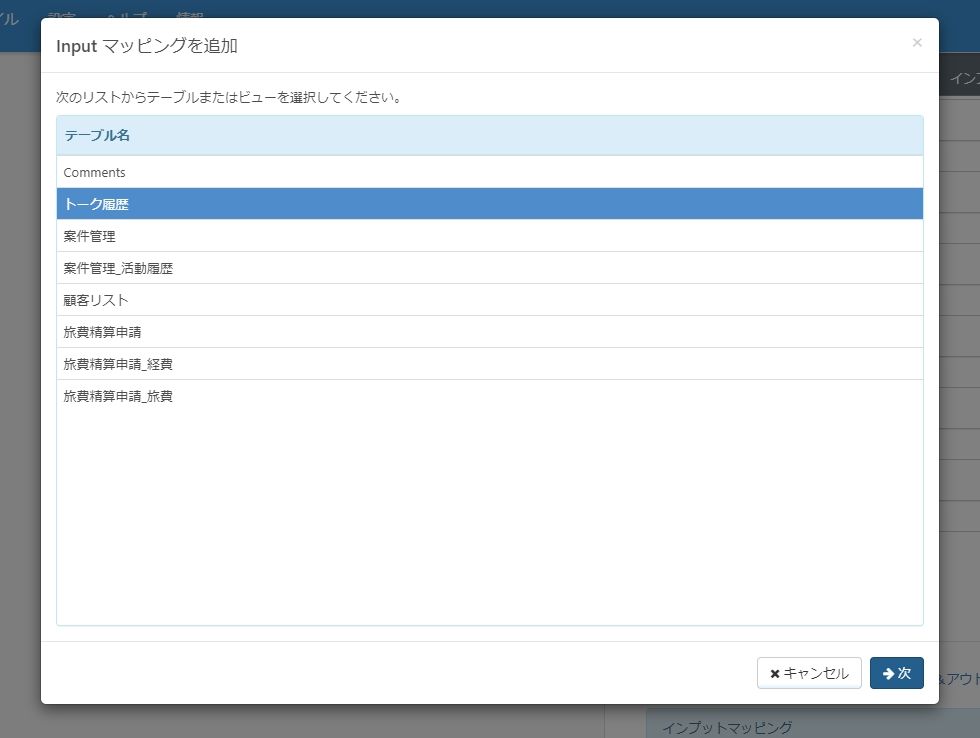This screenshot has width=980, height=738.
Task: Click the arrow icon on the 次 button
Action: click(x=888, y=672)
